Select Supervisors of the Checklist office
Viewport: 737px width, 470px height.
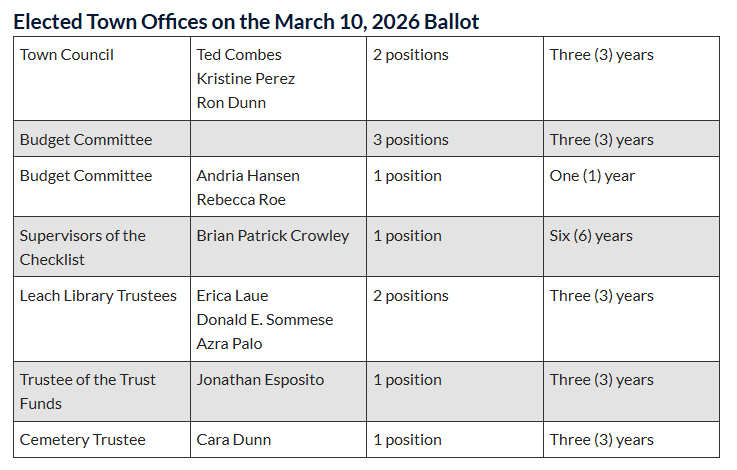coord(83,248)
